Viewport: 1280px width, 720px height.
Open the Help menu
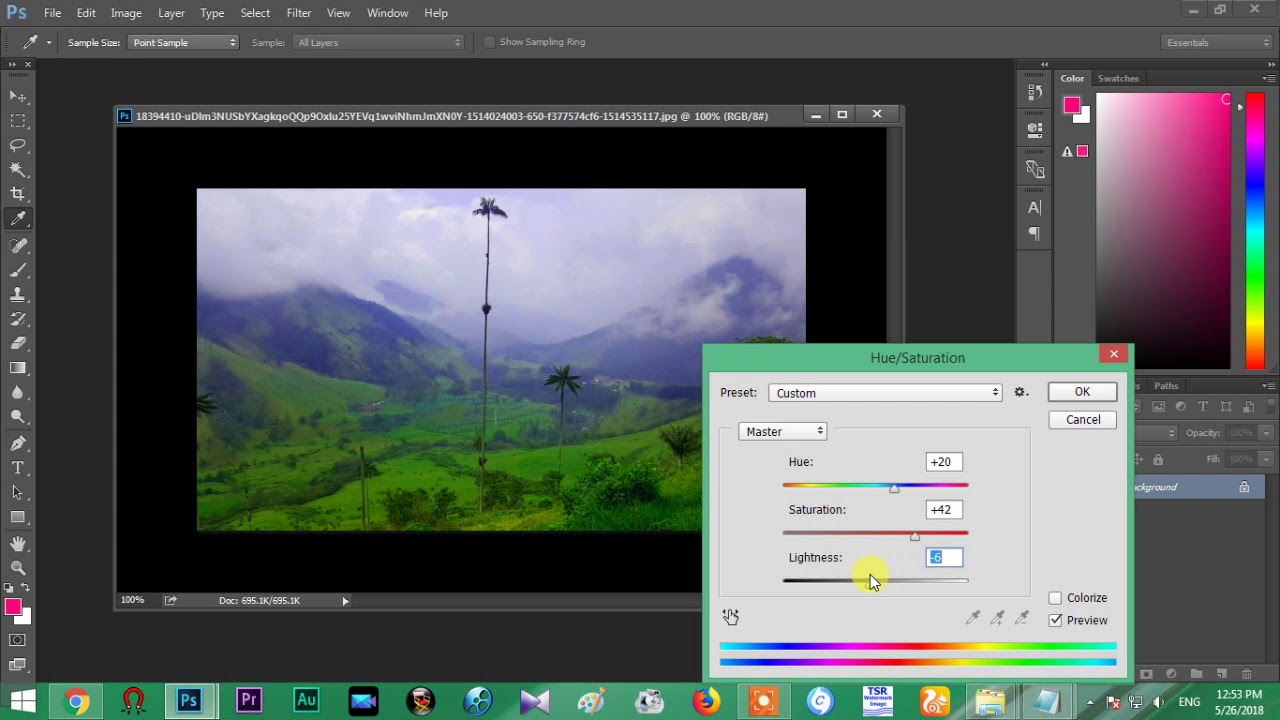point(436,13)
